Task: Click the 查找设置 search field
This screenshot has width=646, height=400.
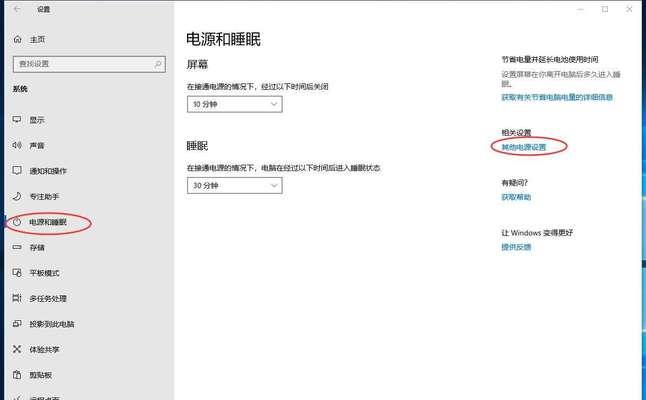Action: pos(89,64)
